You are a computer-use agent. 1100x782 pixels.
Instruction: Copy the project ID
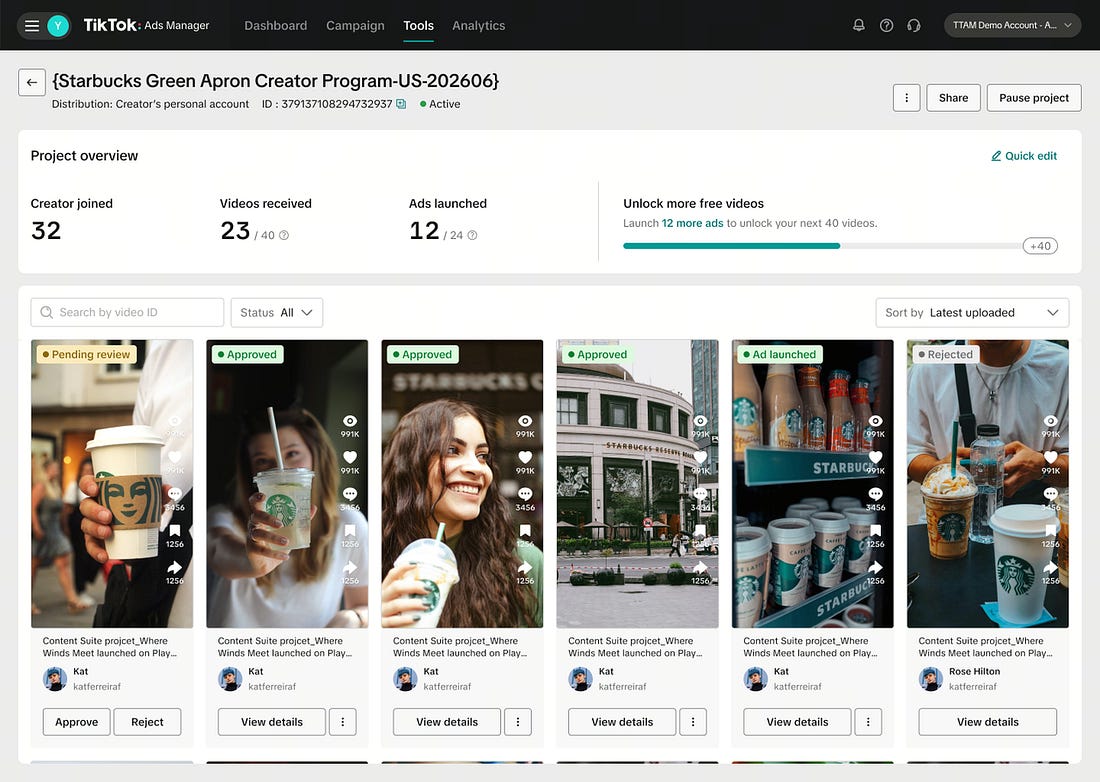pyautogui.click(x=401, y=104)
